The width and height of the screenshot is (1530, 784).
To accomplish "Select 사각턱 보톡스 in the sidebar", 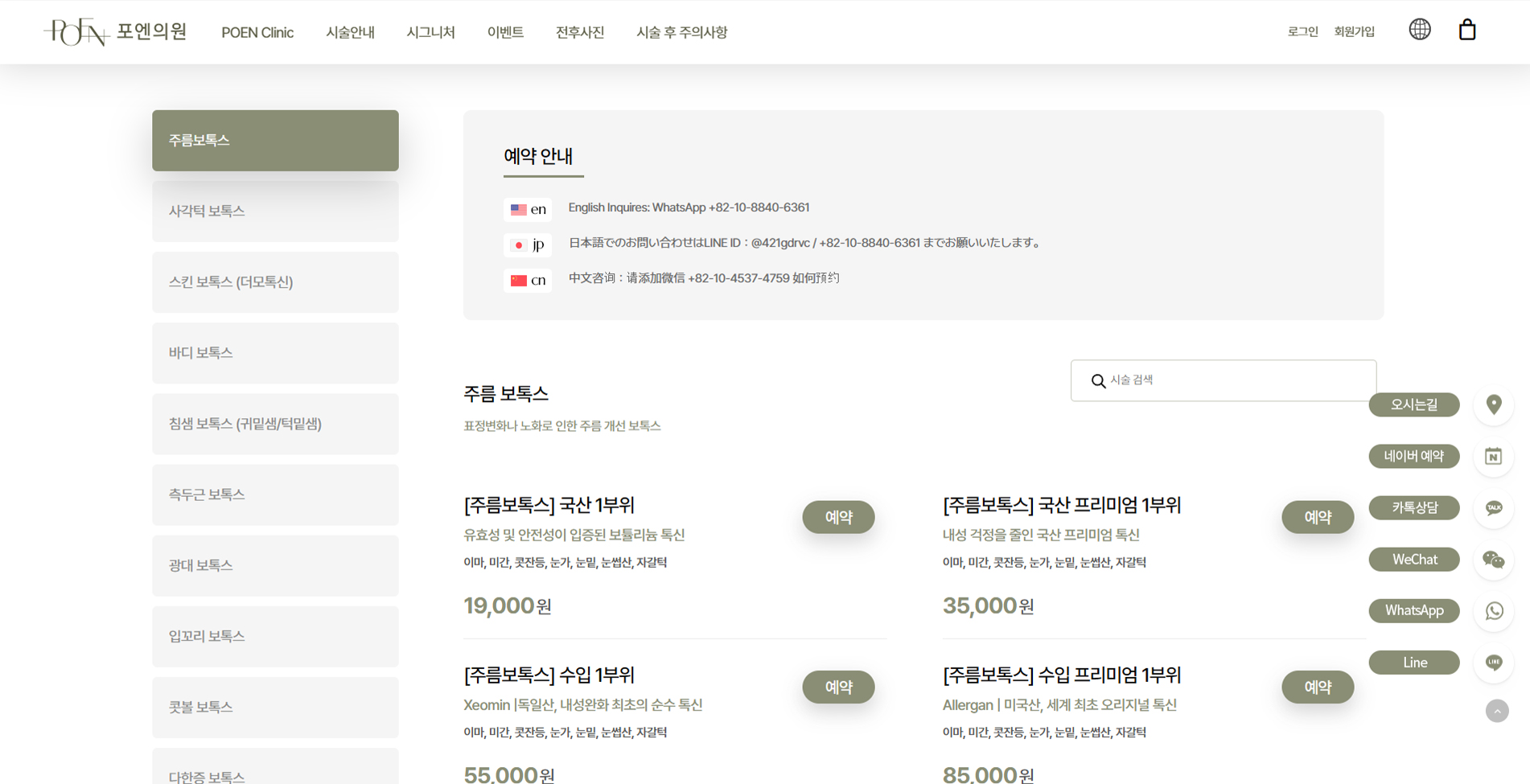I will pyautogui.click(x=275, y=211).
